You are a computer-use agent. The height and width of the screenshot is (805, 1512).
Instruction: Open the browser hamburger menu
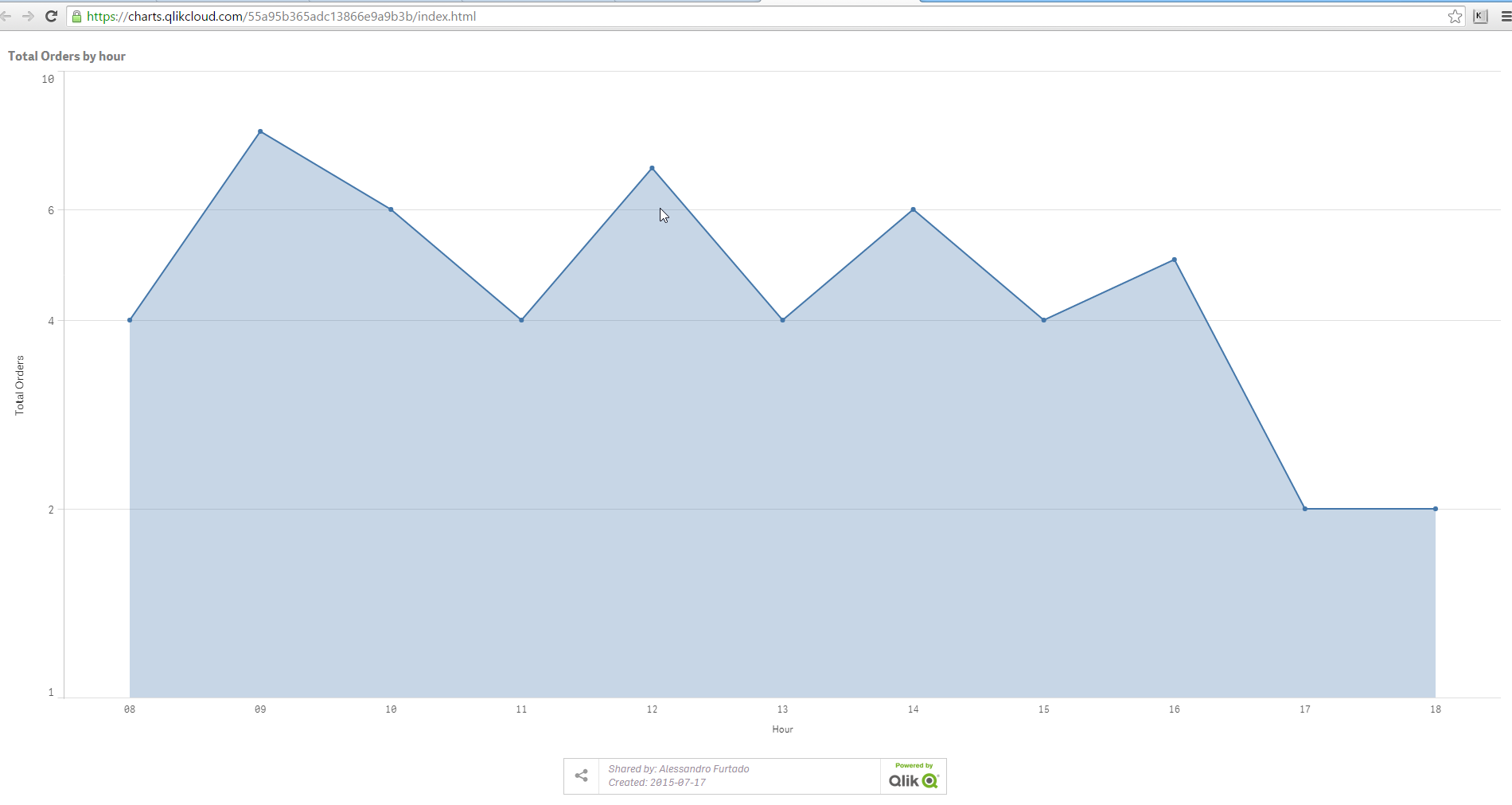(1506, 16)
